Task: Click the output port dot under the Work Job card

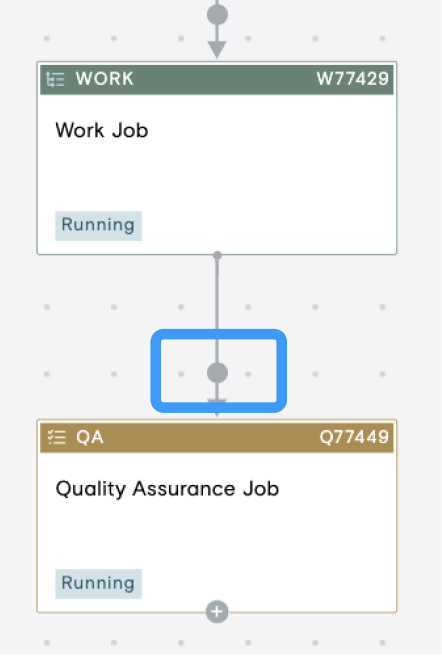Action: click(217, 255)
